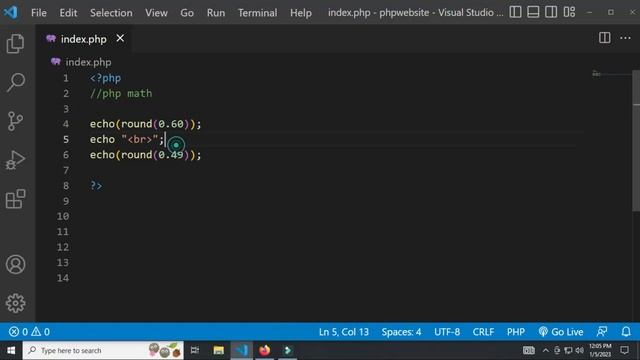Open the Terminal menu
This screenshot has width=640, height=360.
(258, 13)
